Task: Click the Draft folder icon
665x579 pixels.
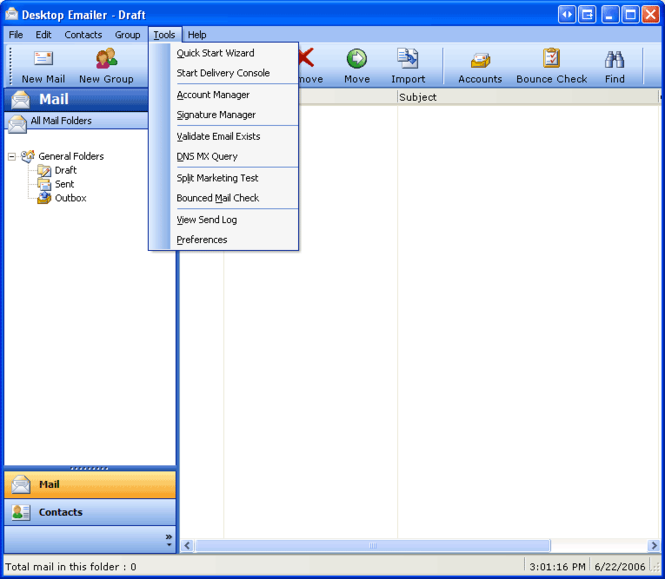Action: pyautogui.click(x=44, y=171)
